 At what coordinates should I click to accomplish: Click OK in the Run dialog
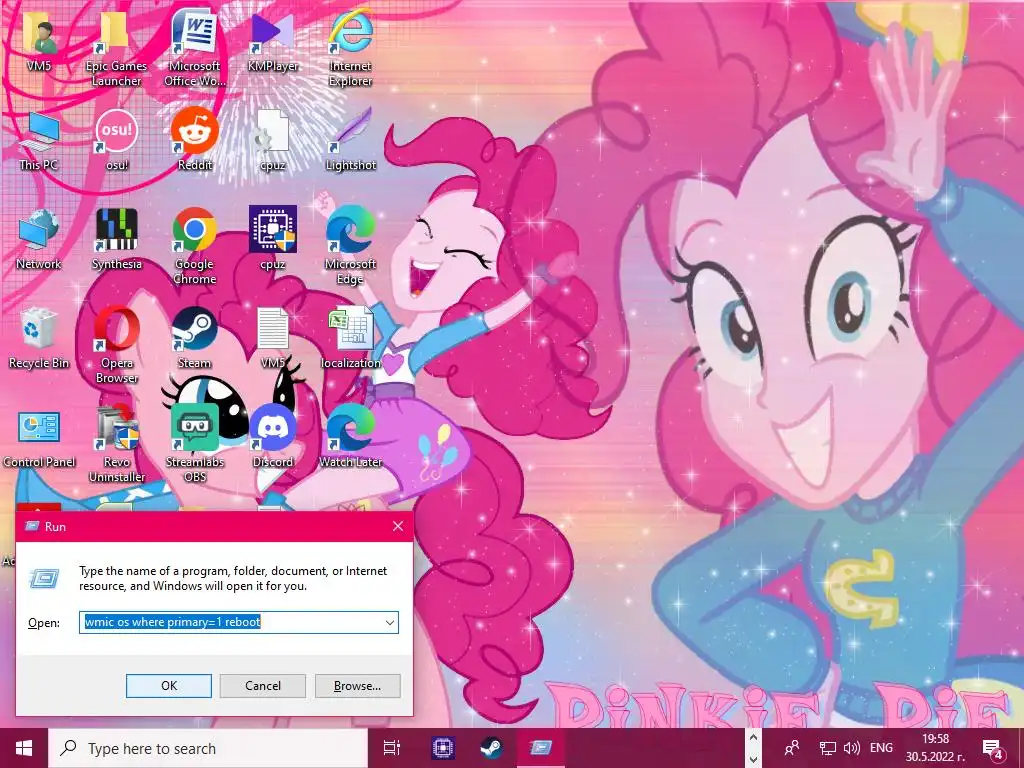point(168,686)
